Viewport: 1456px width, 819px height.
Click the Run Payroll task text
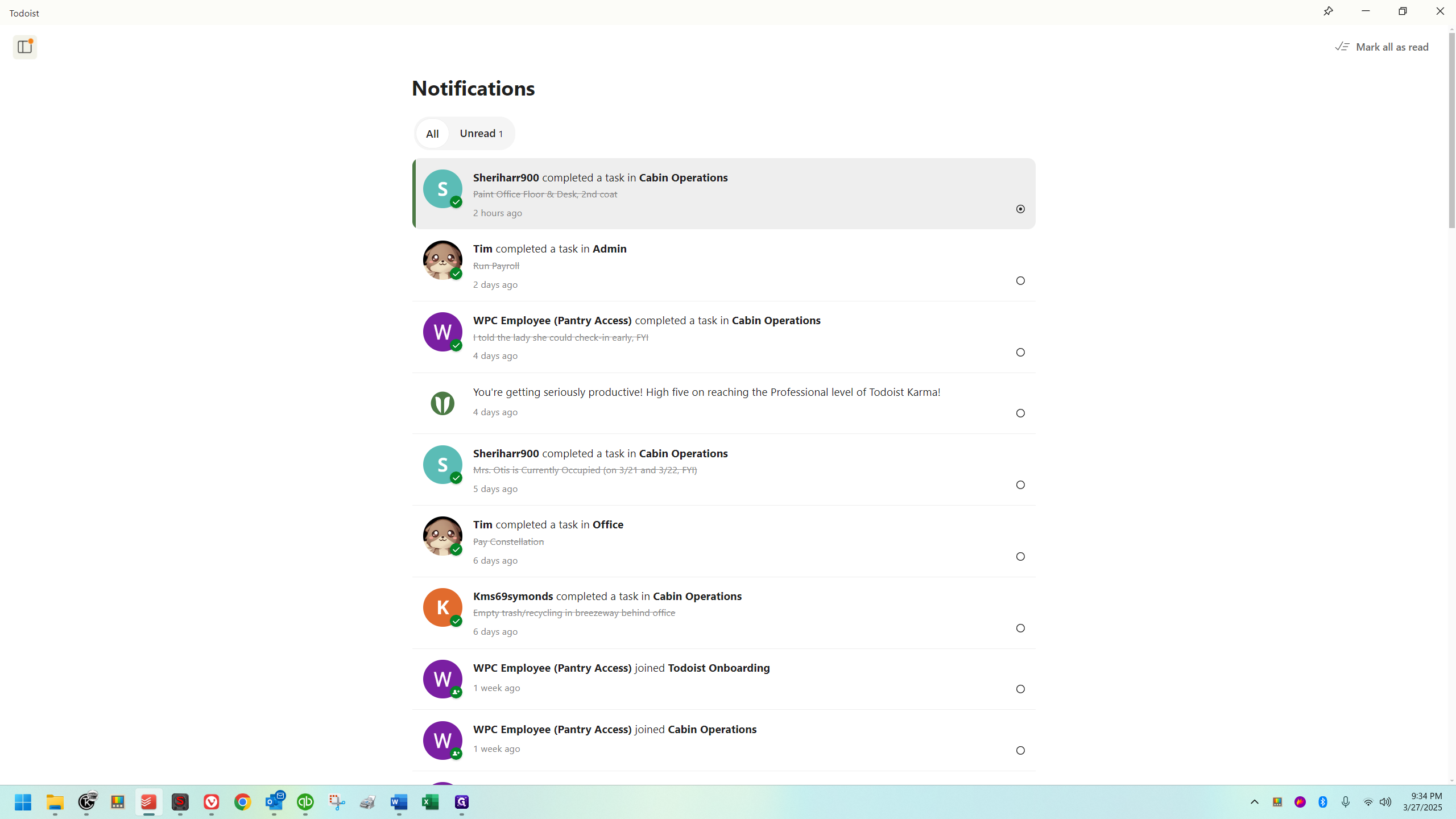496,266
